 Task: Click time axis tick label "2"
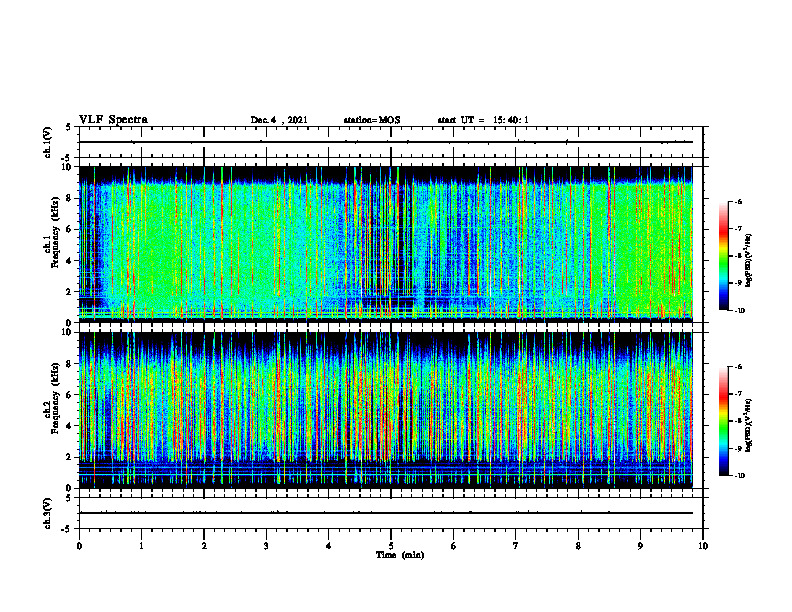click(204, 546)
